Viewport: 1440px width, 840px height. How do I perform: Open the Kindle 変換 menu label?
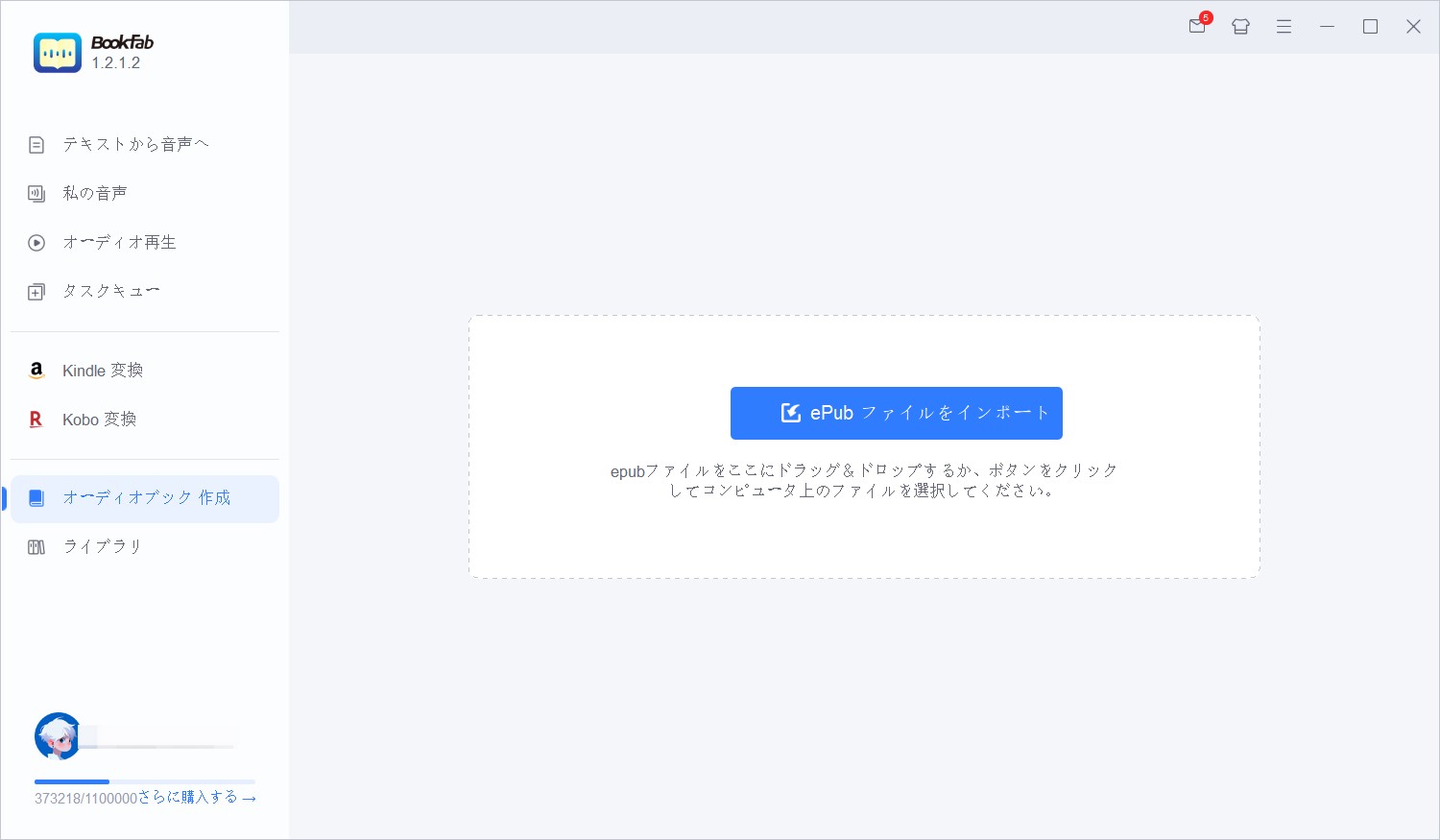(x=103, y=371)
